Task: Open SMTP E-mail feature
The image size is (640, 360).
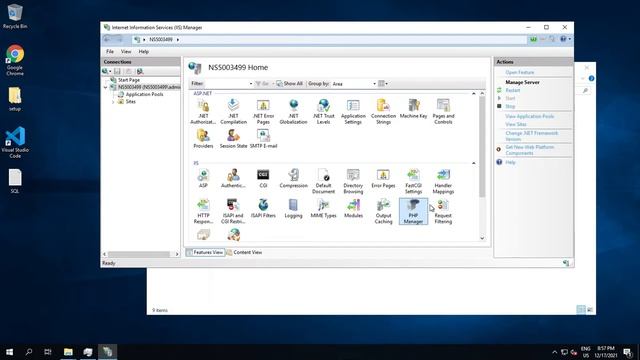Action: pyautogui.click(x=263, y=138)
